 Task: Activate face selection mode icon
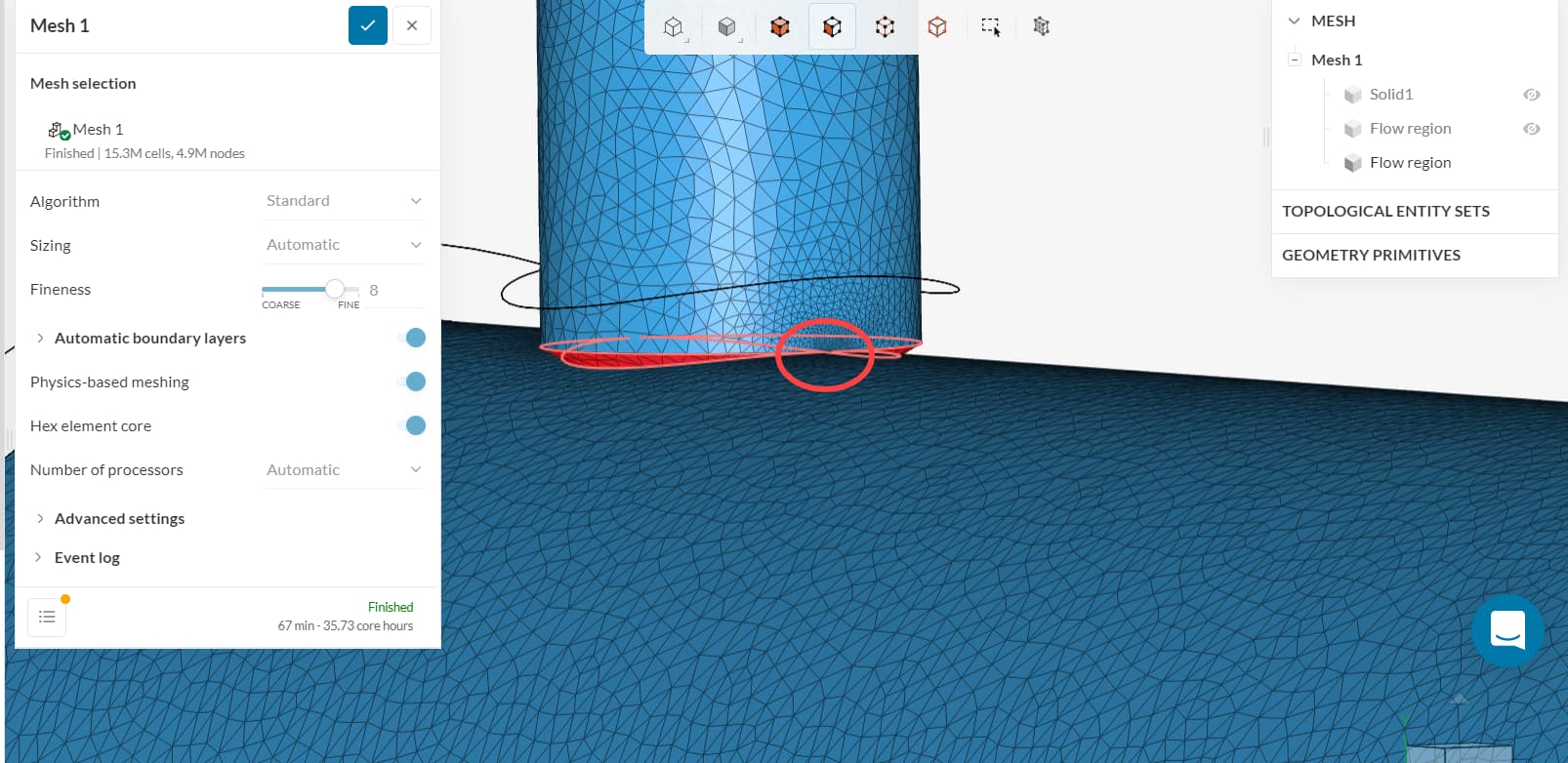click(833, 27)
